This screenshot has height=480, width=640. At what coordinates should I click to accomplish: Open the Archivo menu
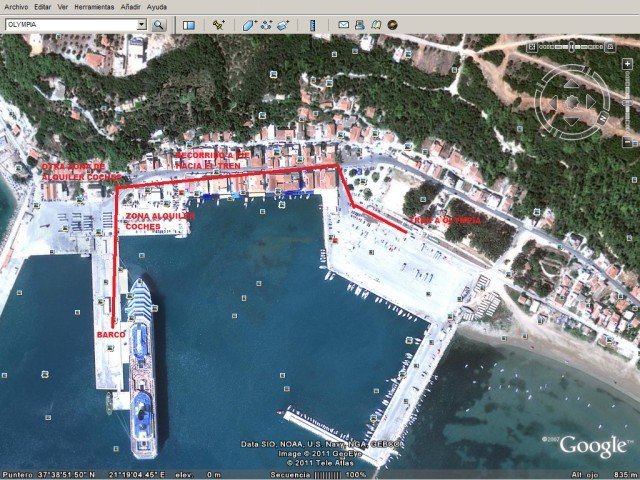pyautogui.click(x=15, y=7)
